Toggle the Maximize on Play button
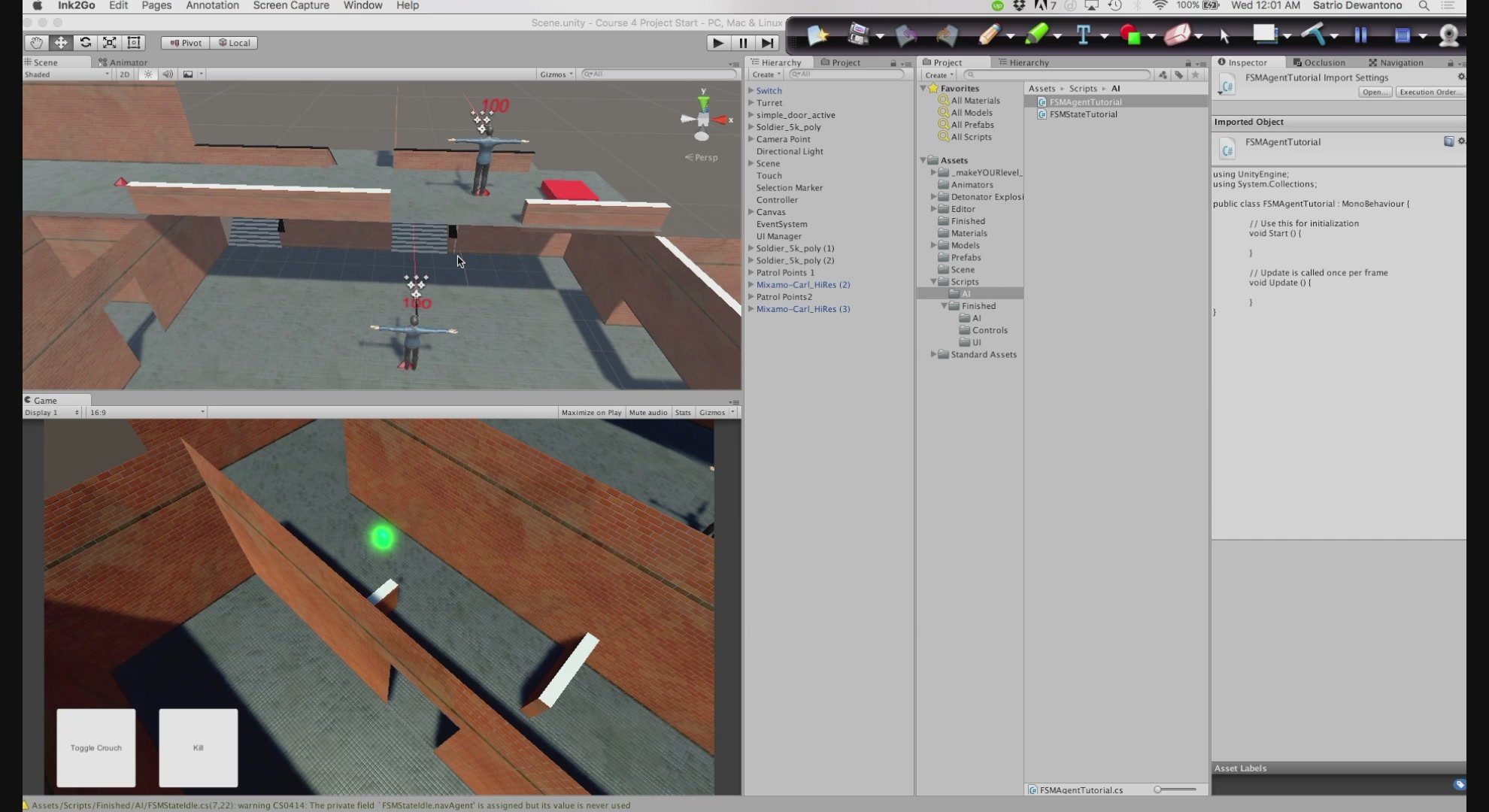Screen dimensions: 1489x812 590,412
